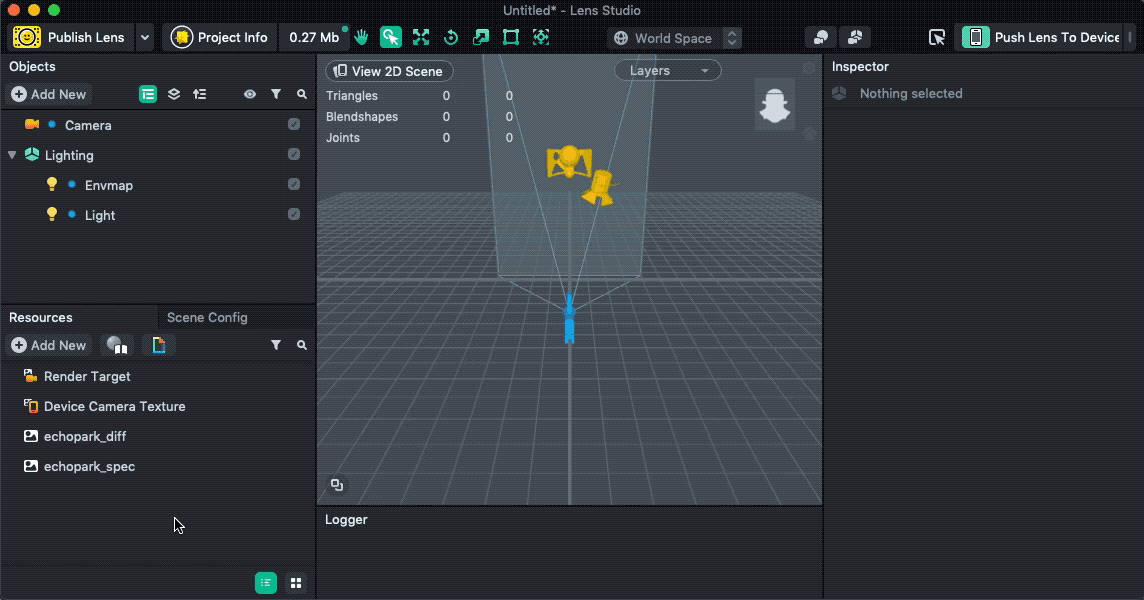Click the blue camera gizmo in viewport

pyautogui.click(x=569, y=319)
